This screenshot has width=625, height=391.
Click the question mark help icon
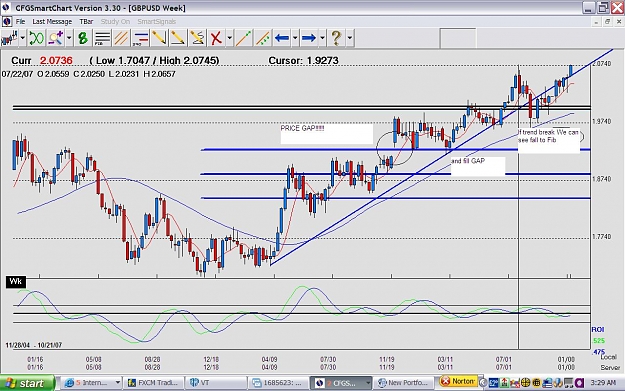[x=336, y=38]
